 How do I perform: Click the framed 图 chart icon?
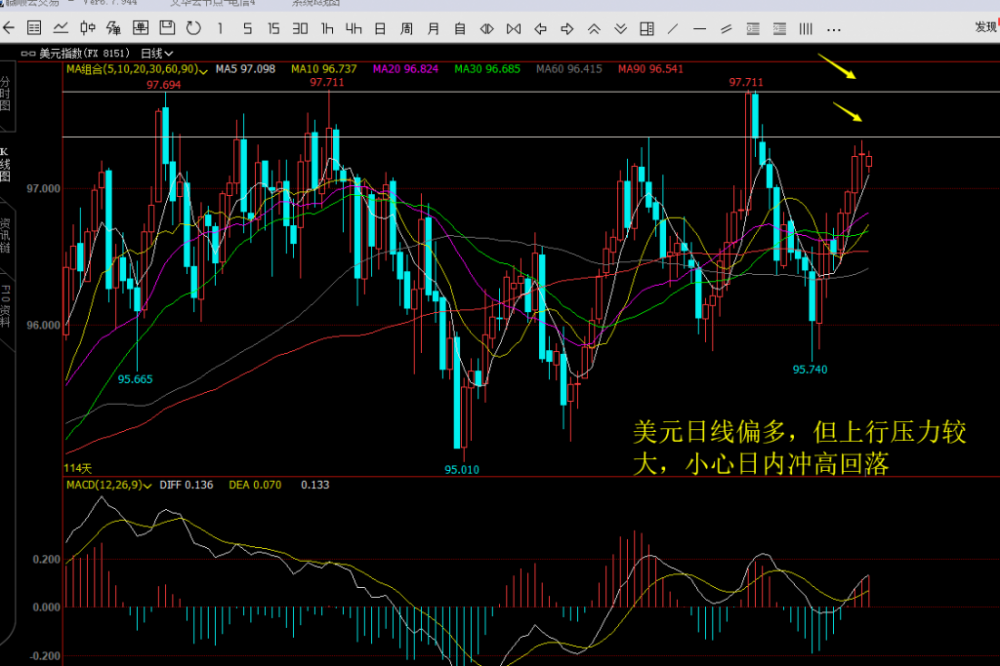pos(140,28)
